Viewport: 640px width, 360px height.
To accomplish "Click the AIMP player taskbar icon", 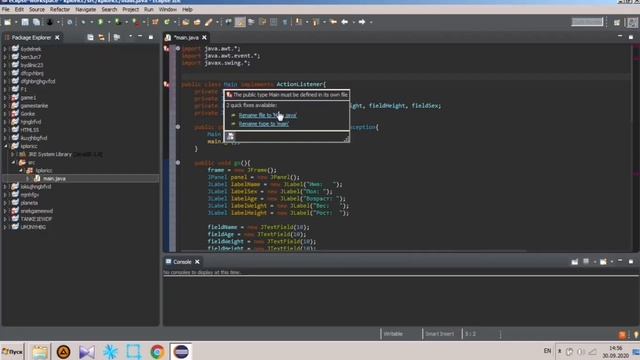I will click(x=63, y=351).
